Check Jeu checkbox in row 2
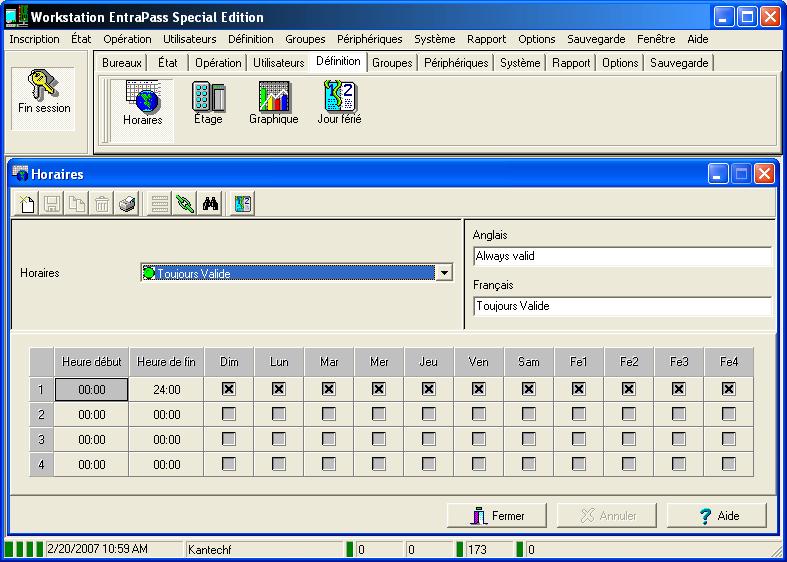 point(429,414)
